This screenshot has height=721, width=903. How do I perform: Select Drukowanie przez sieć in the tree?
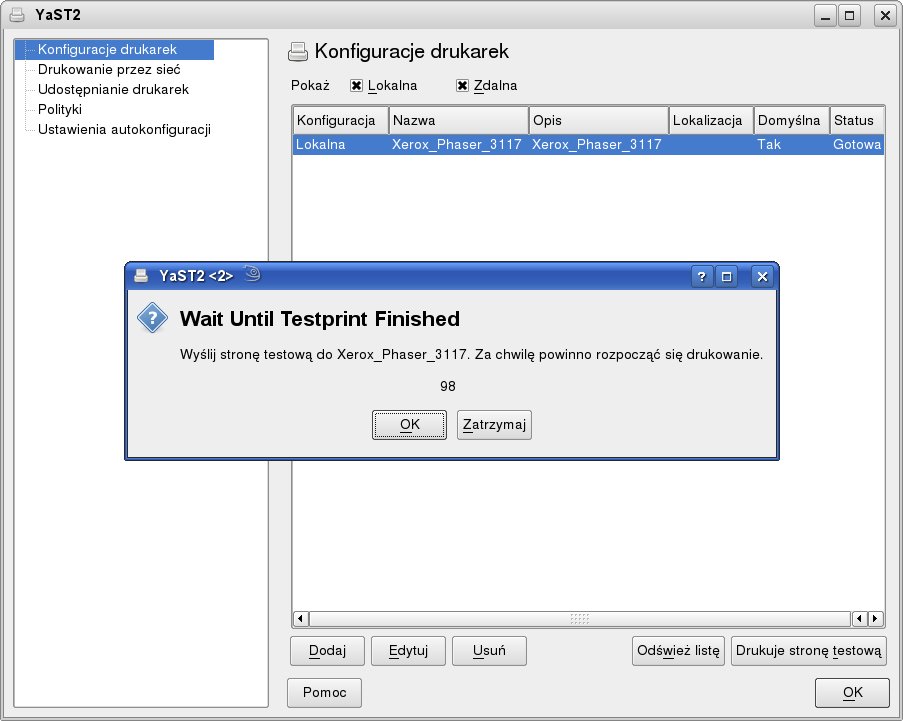[x=108, y=70]
